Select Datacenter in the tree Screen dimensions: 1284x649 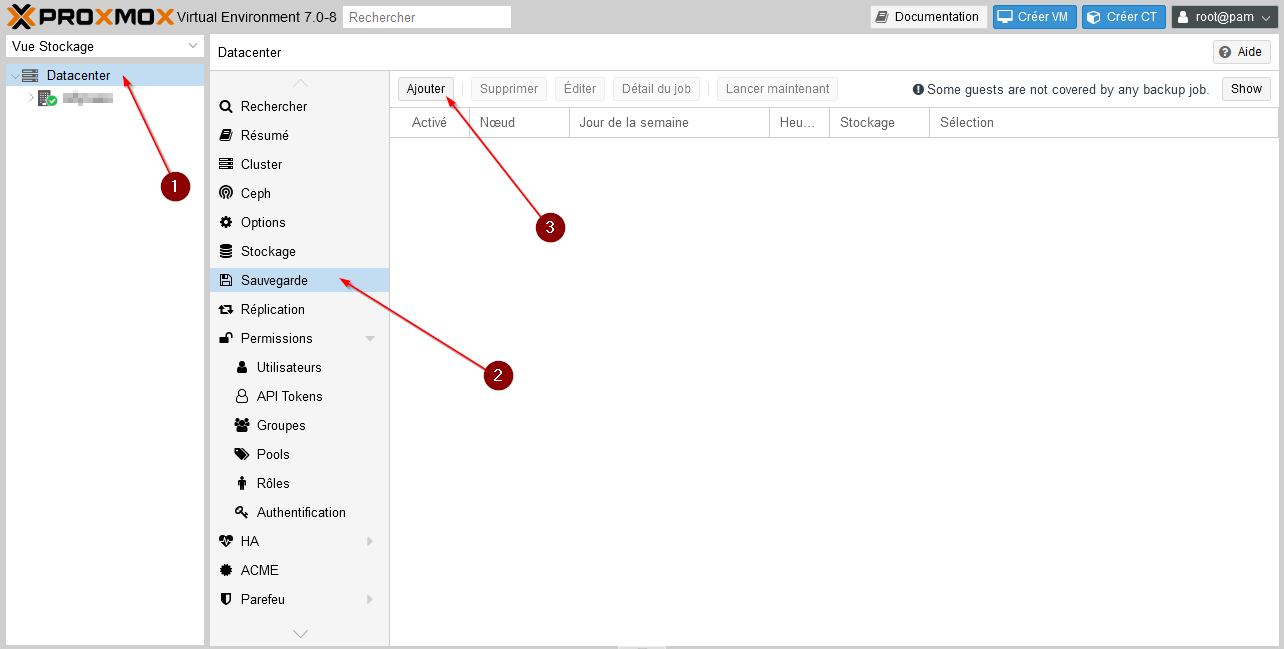point(78,75)
